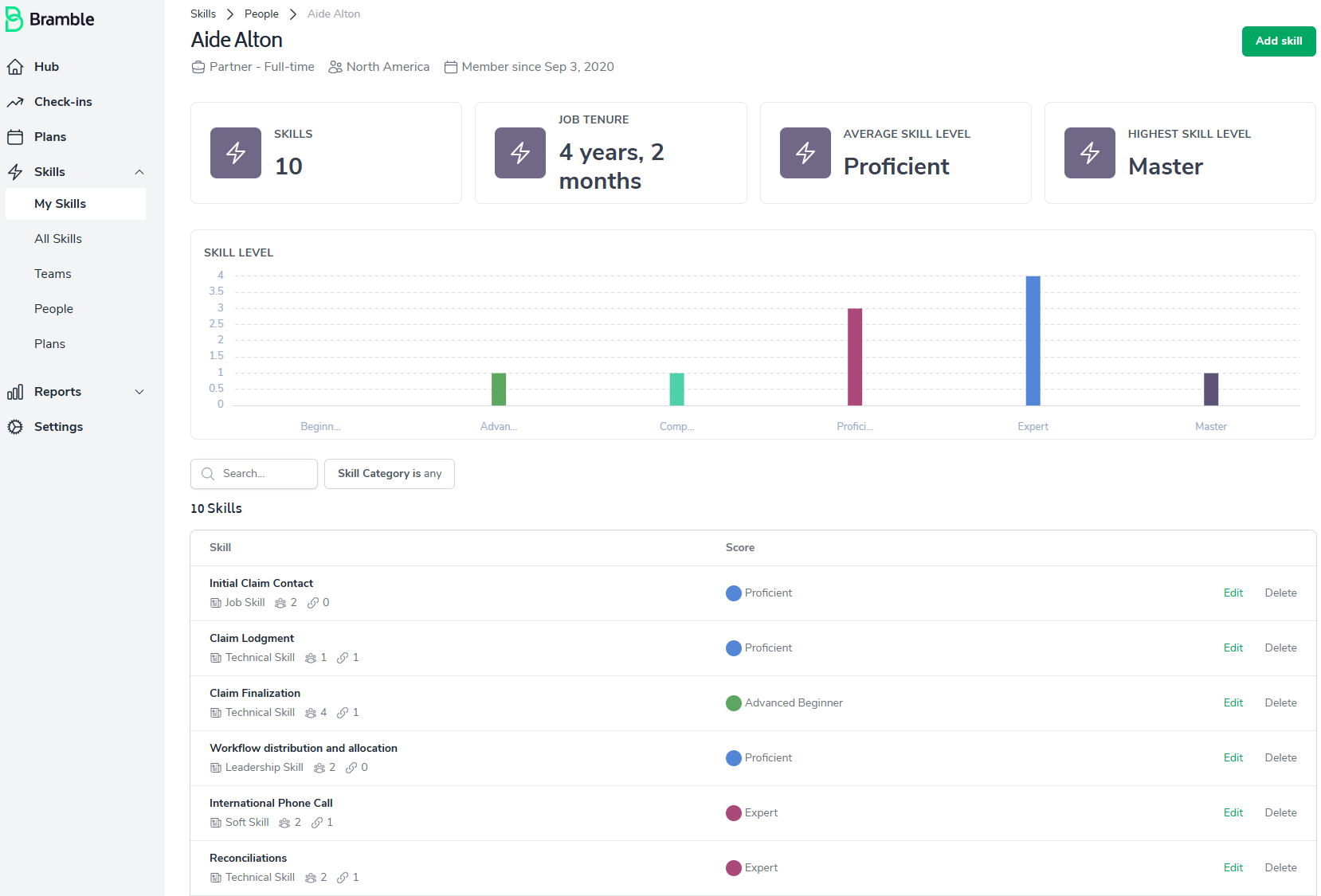Collapse the Skills sidebar section chevron
This screenshot has width=1321, height=896.
pos(139,172)
